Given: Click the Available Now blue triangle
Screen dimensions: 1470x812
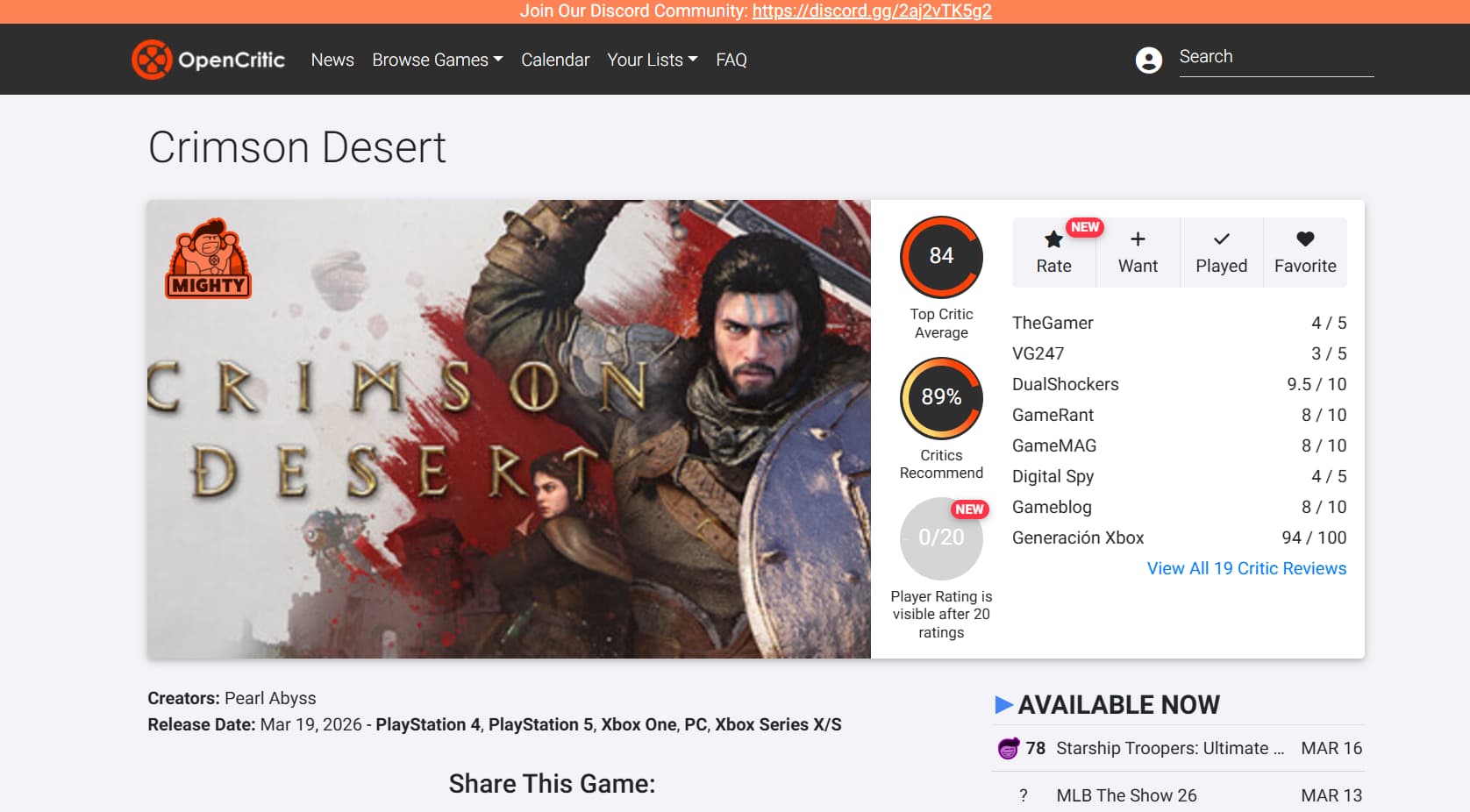Looking at the screenshot, I should tap(1004, 704).
